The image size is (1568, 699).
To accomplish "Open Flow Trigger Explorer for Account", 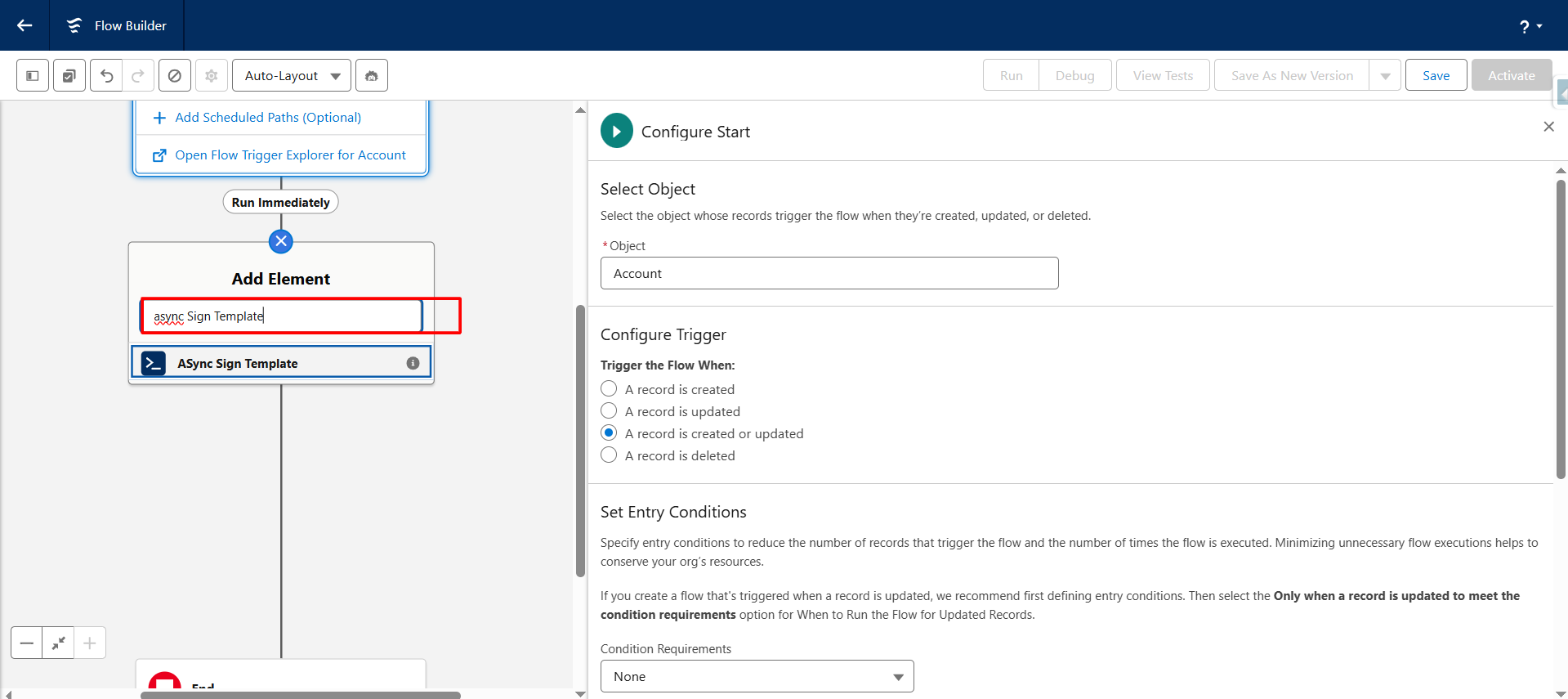I will 289,155.
